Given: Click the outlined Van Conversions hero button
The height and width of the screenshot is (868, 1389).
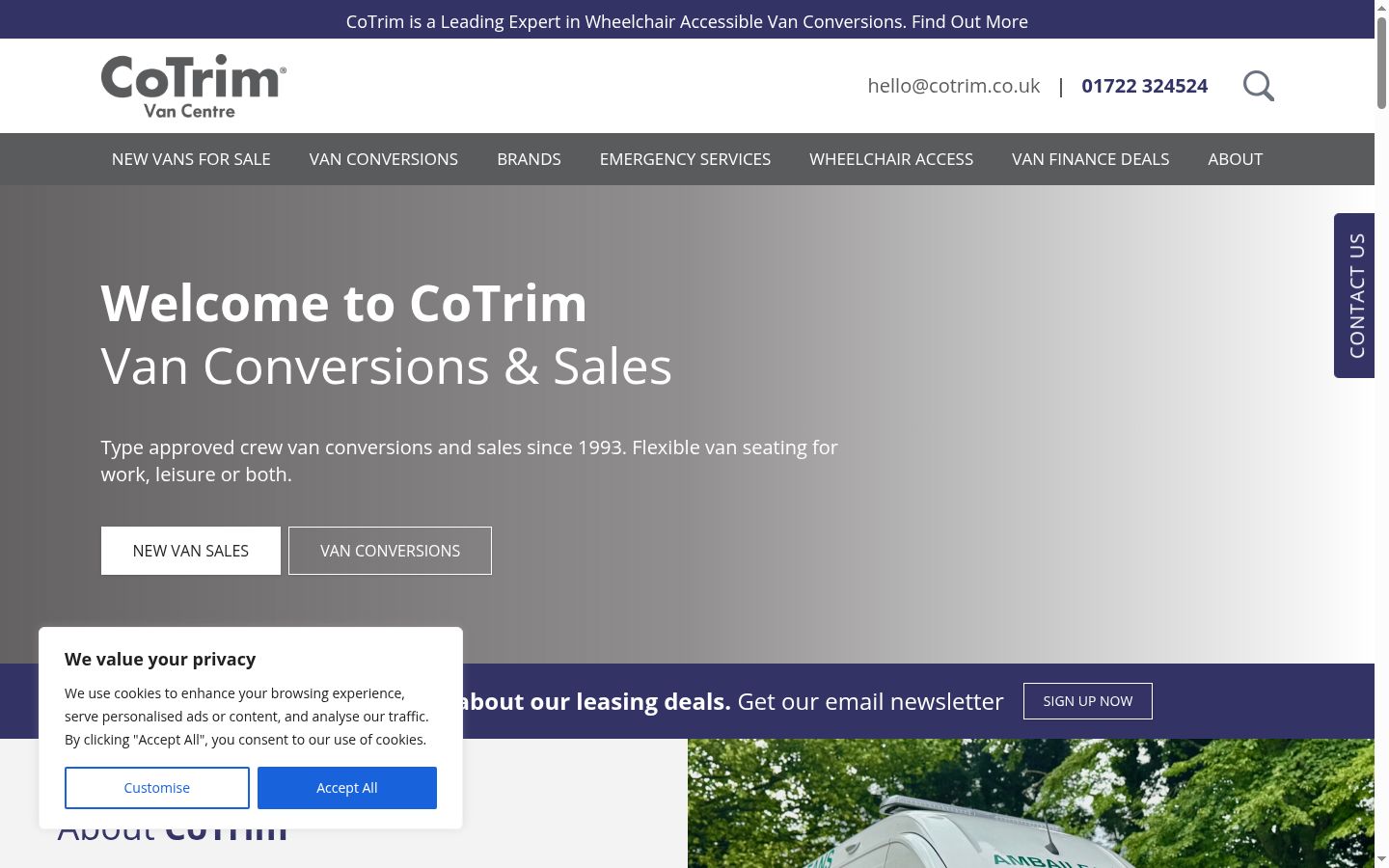Looking at the screenshot, I should 390,551.
